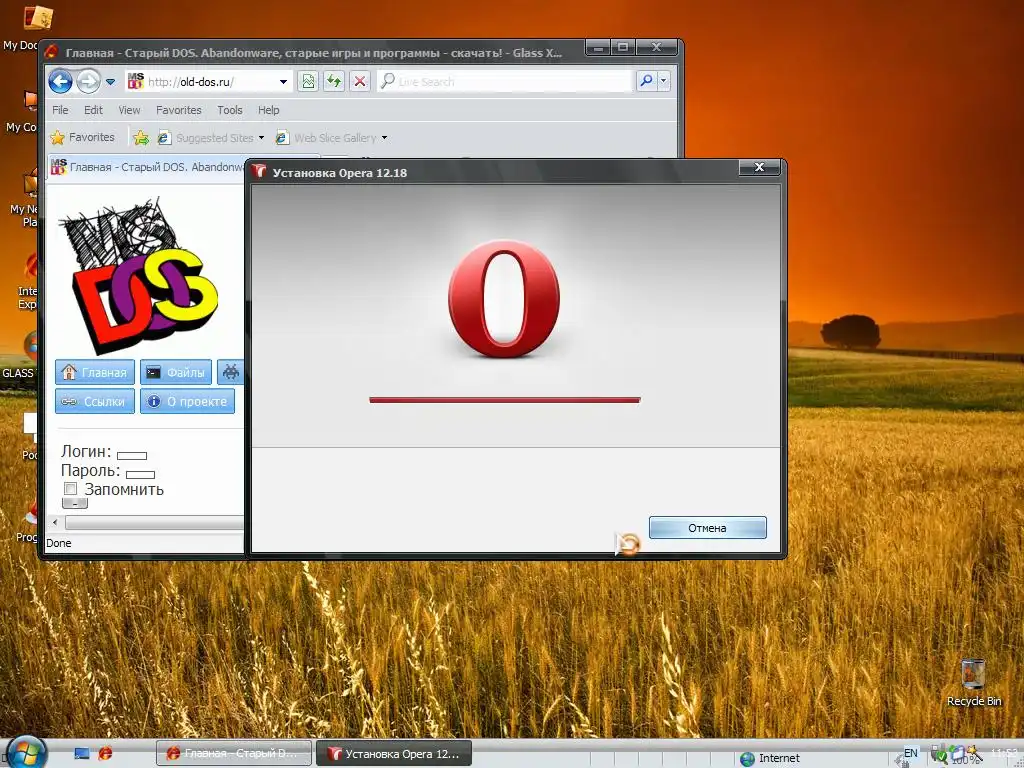Open the Recycle Bin desktop icon
The width and height of the screenshot is (1024, 768).
point(974,682)
